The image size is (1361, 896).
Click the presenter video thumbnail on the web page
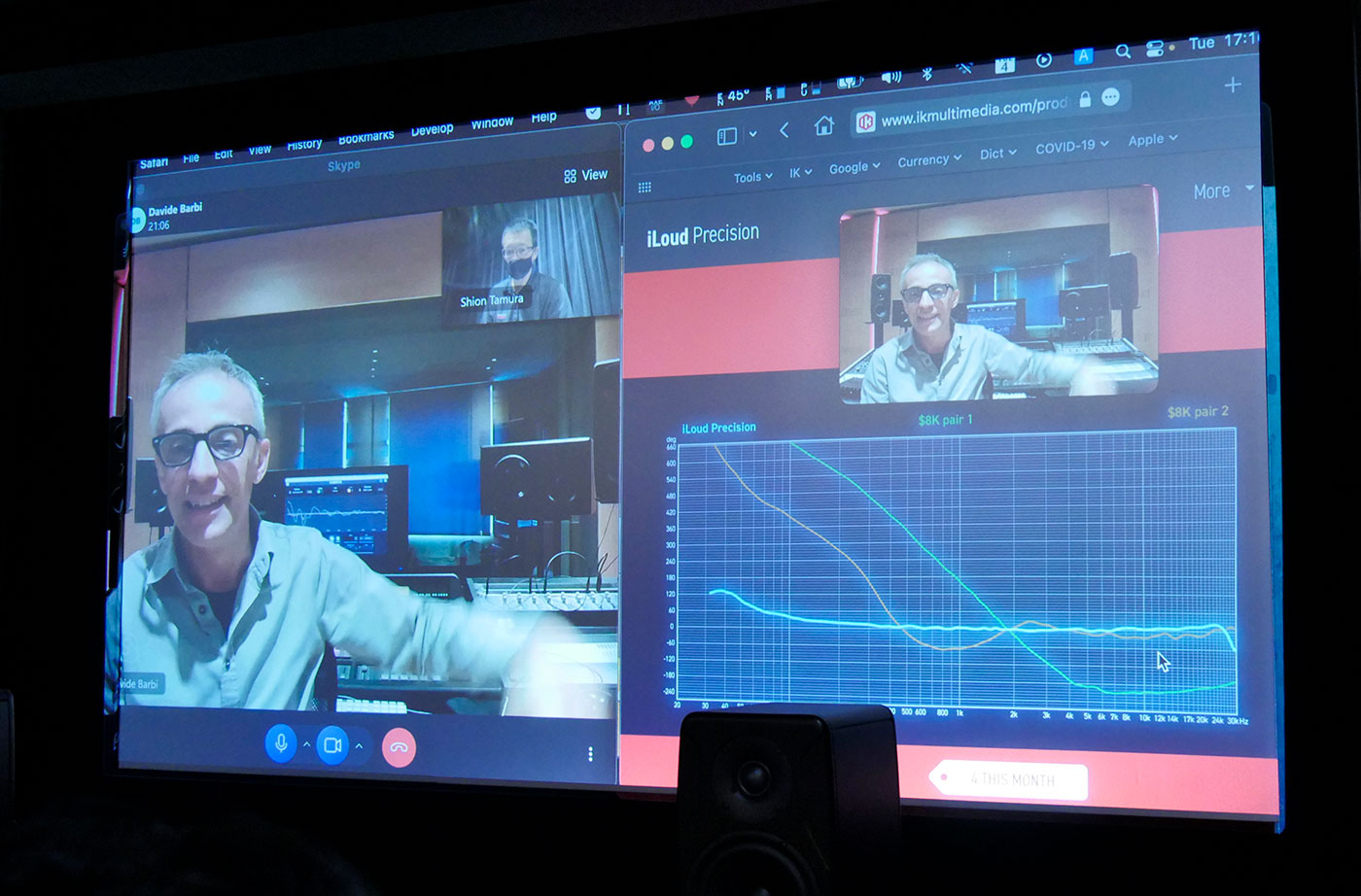pos(998,294)
